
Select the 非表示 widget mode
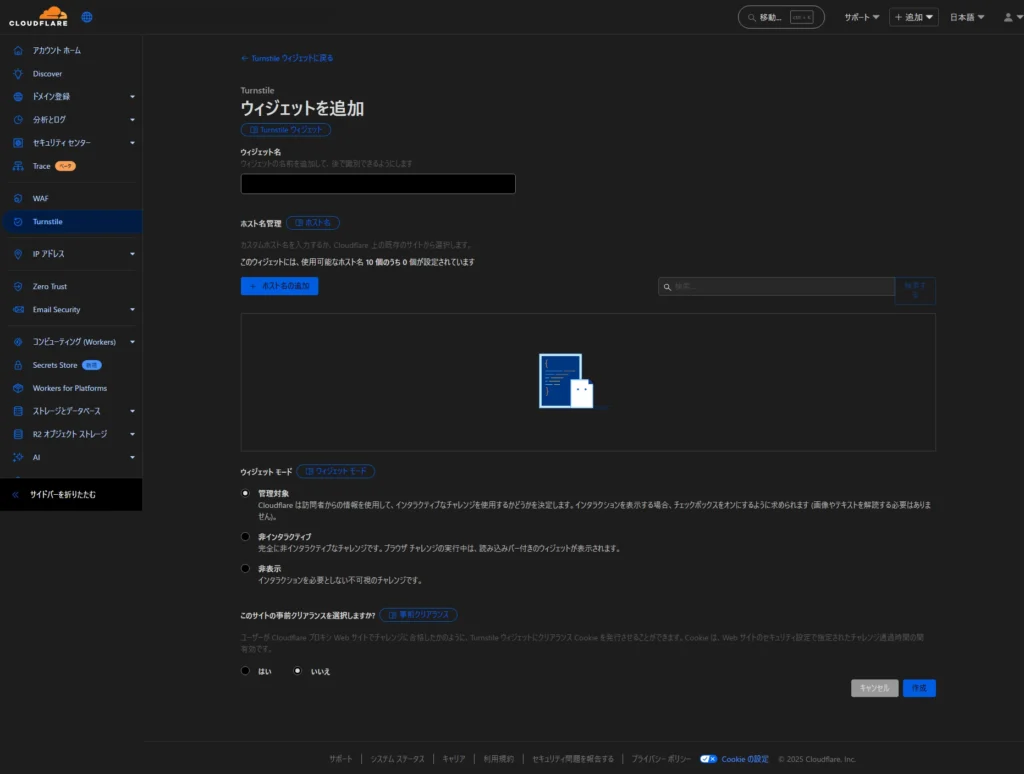[x=246, y=568]
